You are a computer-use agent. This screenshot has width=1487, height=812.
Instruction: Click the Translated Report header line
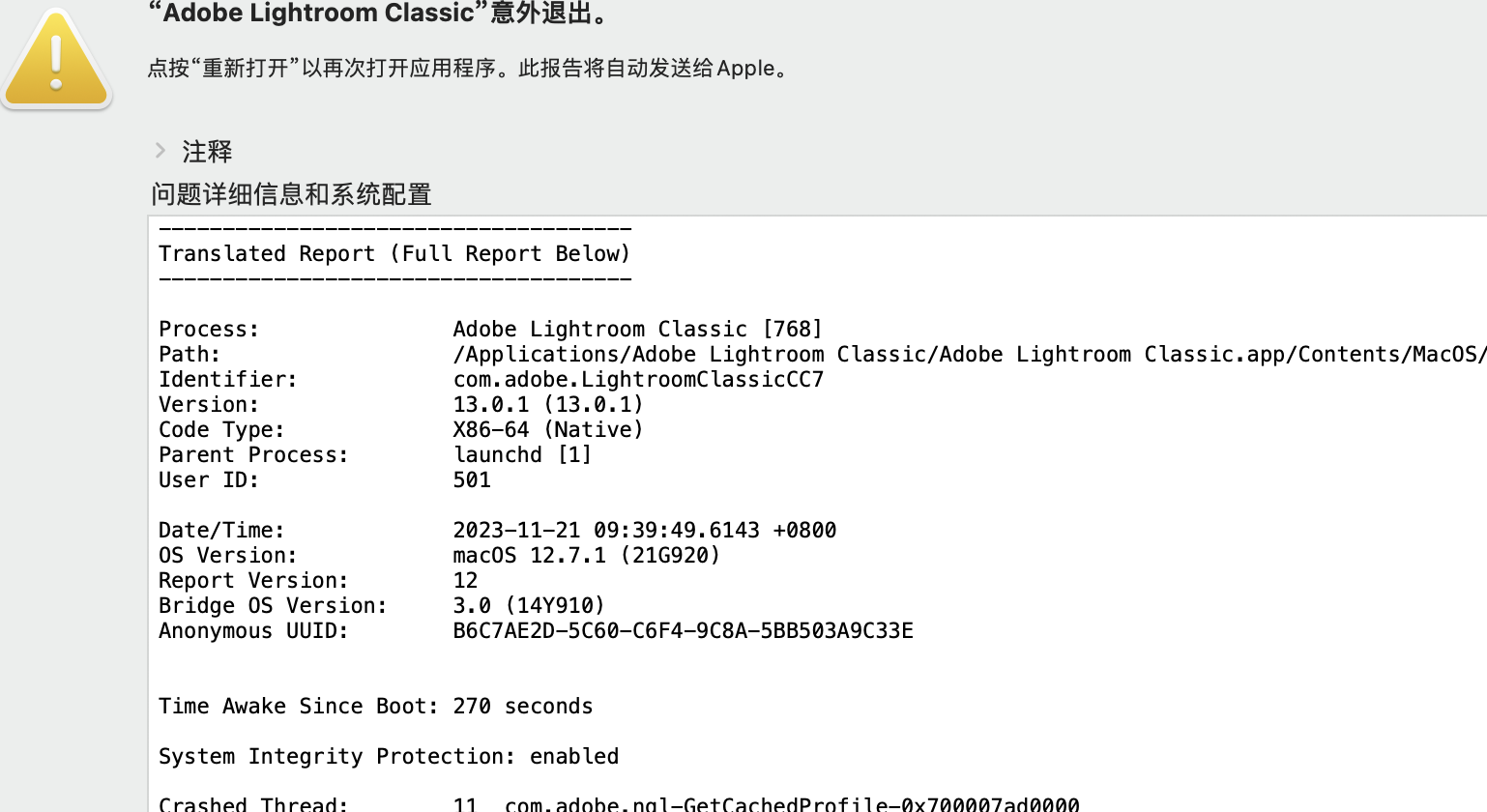(x=394, y=254)
